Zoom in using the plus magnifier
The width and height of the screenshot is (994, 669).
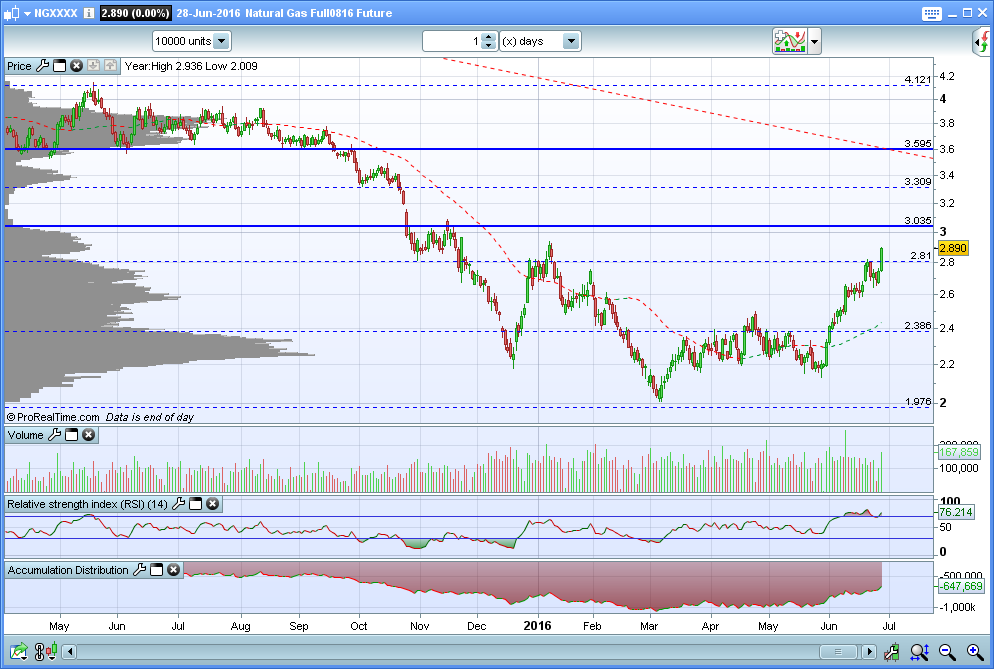click(x=971, y=652)
